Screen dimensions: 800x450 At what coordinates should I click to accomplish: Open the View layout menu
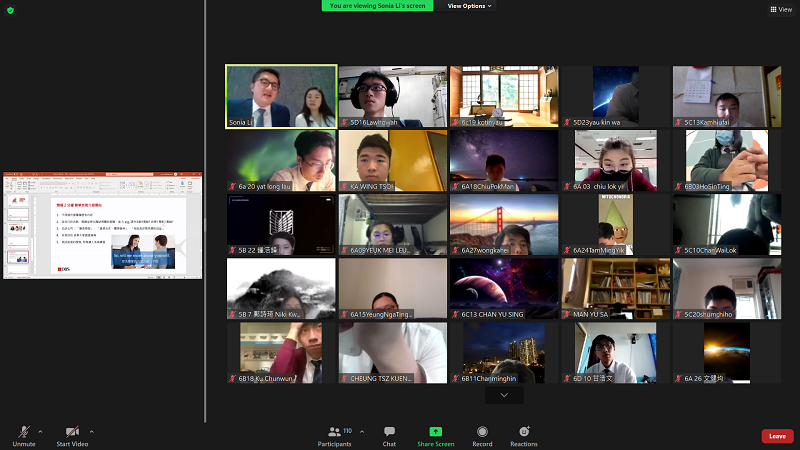click(x=780, y=9)
